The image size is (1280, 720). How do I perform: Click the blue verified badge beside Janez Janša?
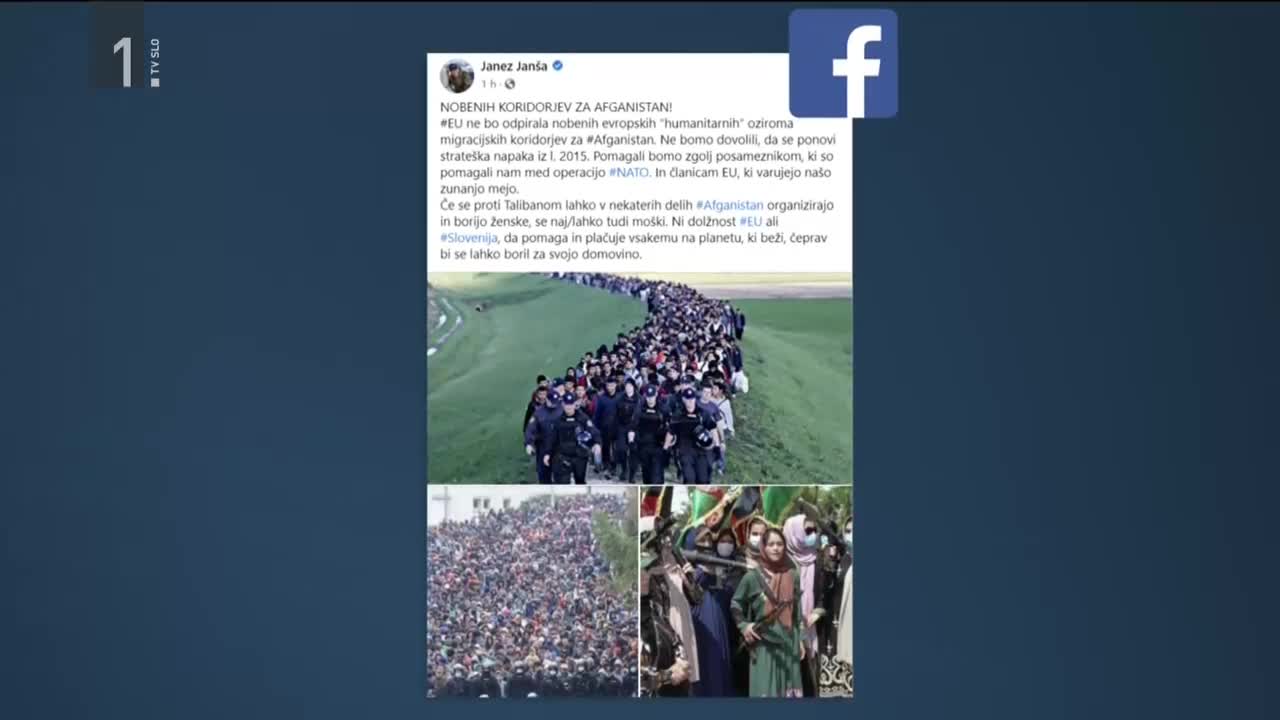[558, 66]
